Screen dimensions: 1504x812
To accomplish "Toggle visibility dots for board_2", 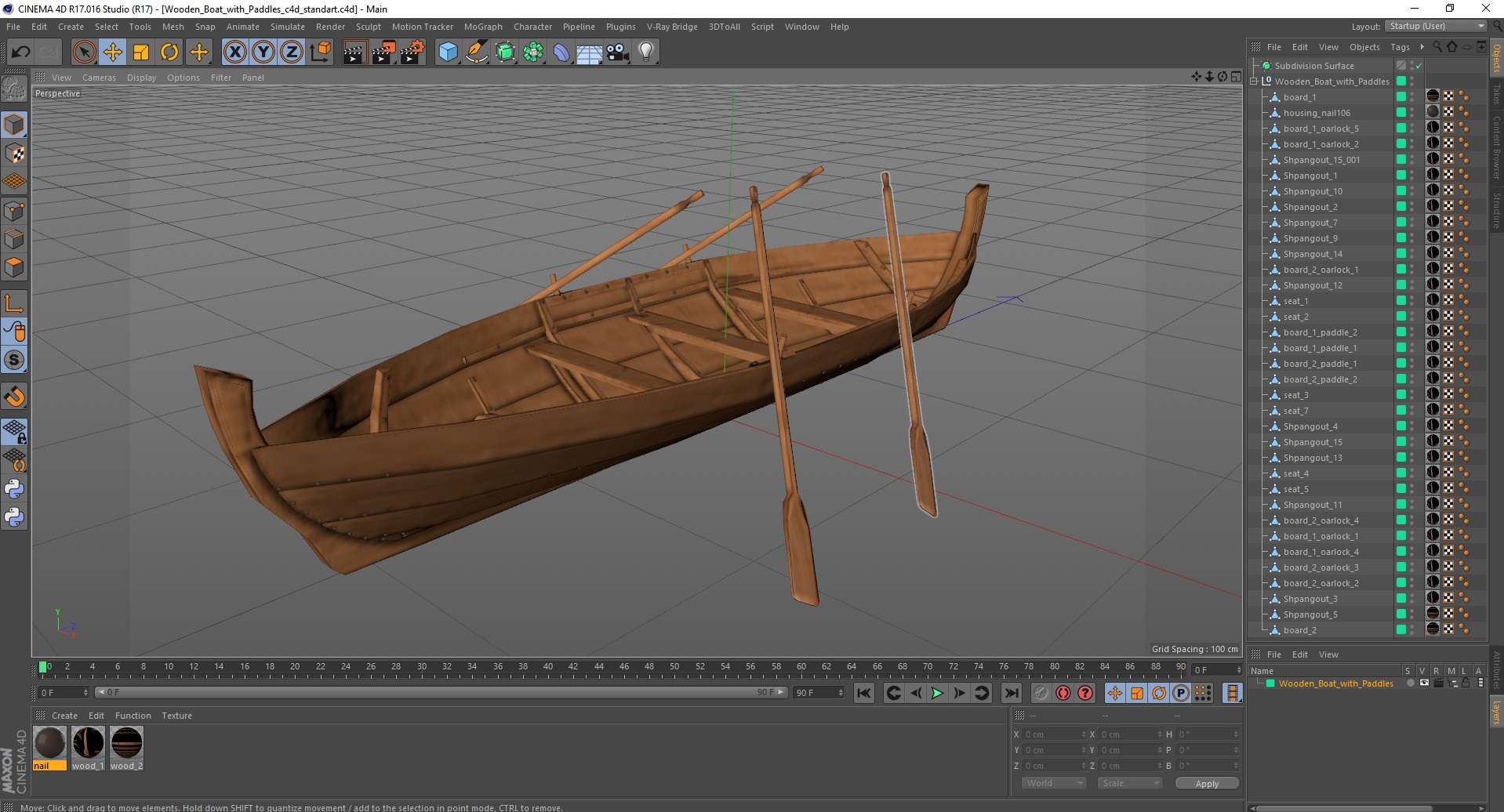I will 1412,630.
